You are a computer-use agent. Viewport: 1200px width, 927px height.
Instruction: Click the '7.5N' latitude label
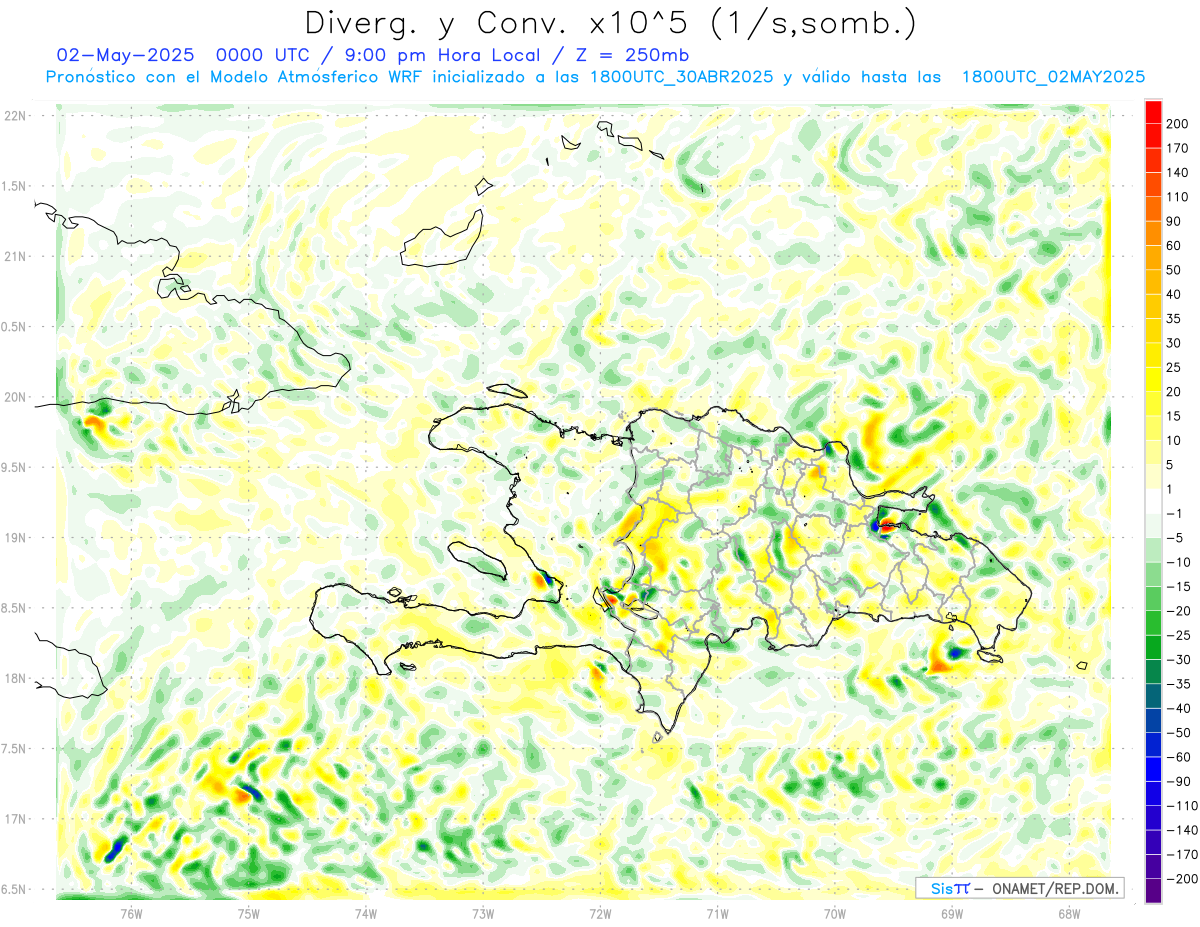tap(13, 748)
